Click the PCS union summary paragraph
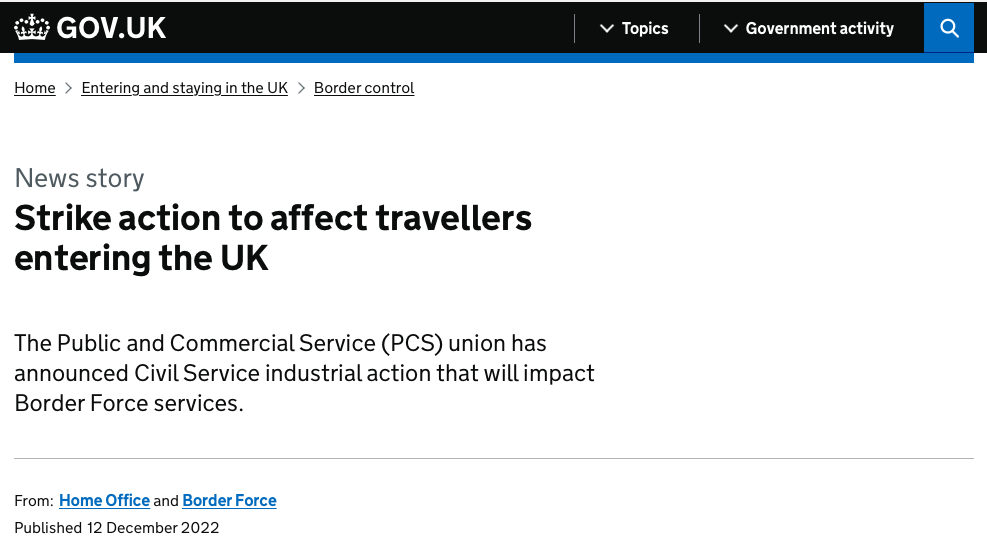This screenshot has width=987, height=555. (x=304, y=373)
